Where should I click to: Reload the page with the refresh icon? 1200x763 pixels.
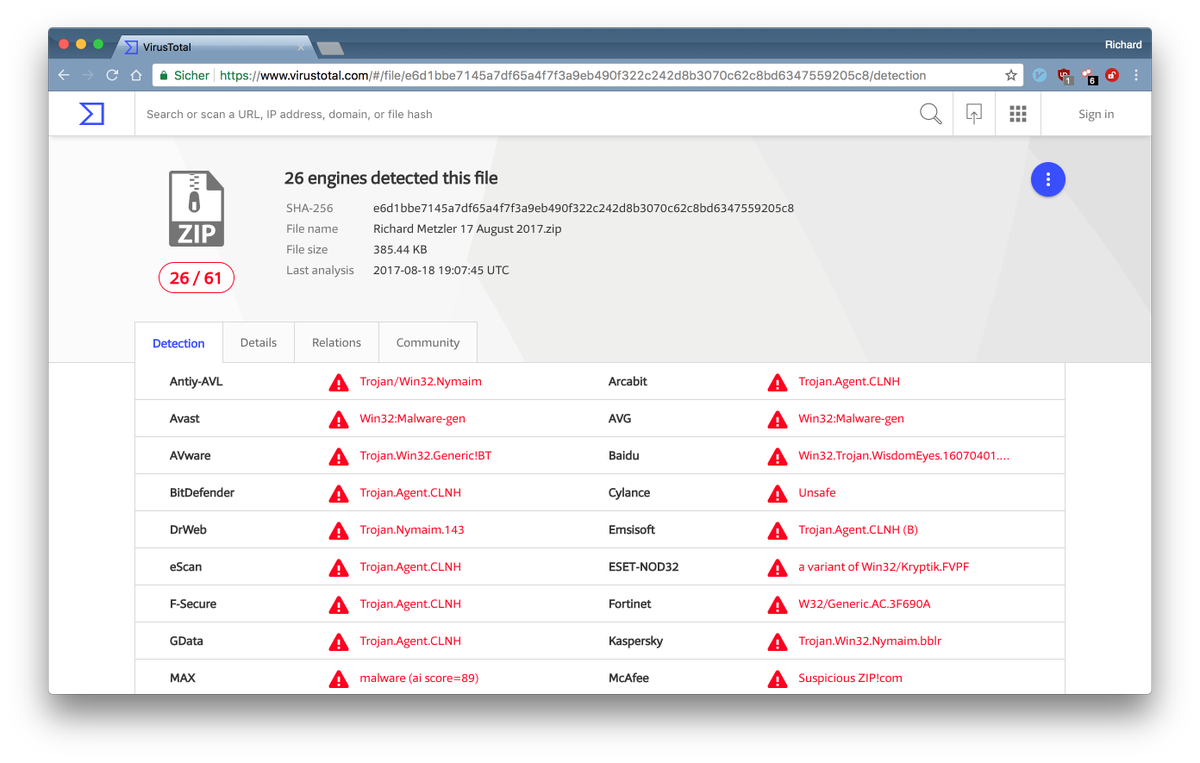(x=112, y=75)
